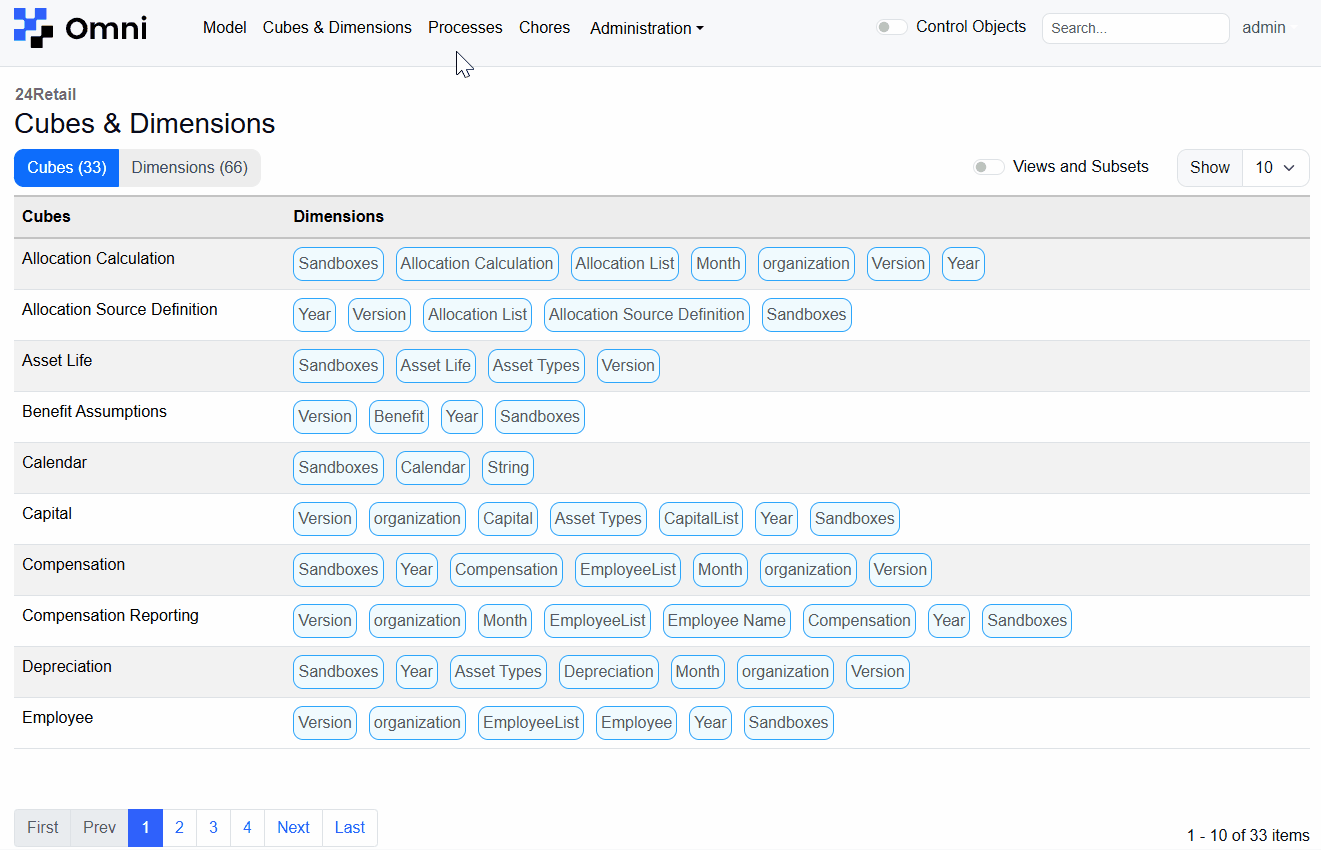Viewport: 1321px width, 850px height.
Task: Open the Chores page
Action: coord(544,27)
